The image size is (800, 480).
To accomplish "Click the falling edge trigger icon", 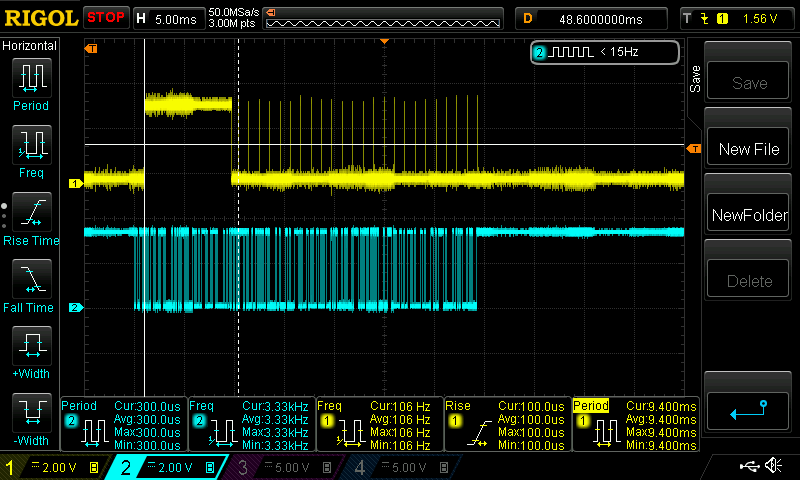I will [705, 19].
